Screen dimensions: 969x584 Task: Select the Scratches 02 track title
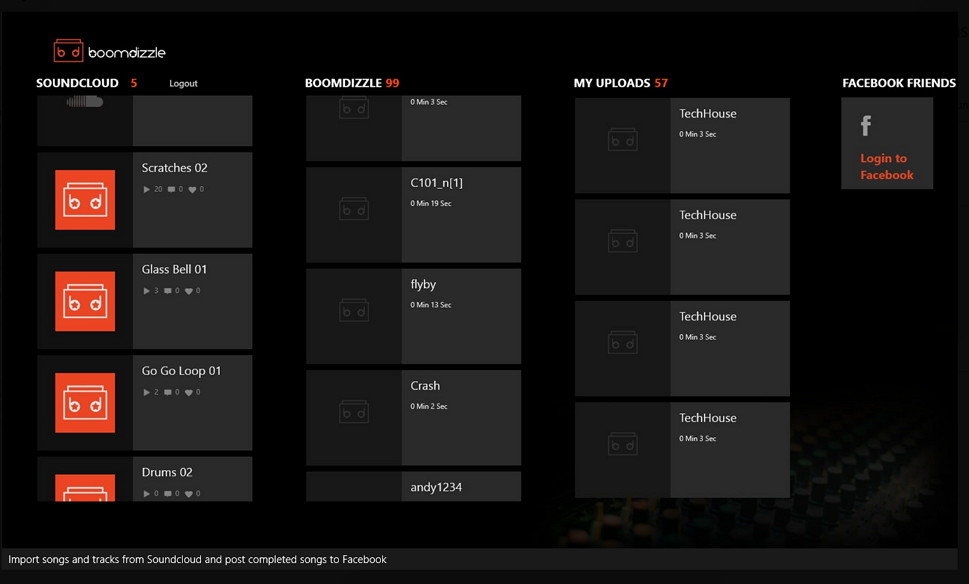[x=174, y=168]
